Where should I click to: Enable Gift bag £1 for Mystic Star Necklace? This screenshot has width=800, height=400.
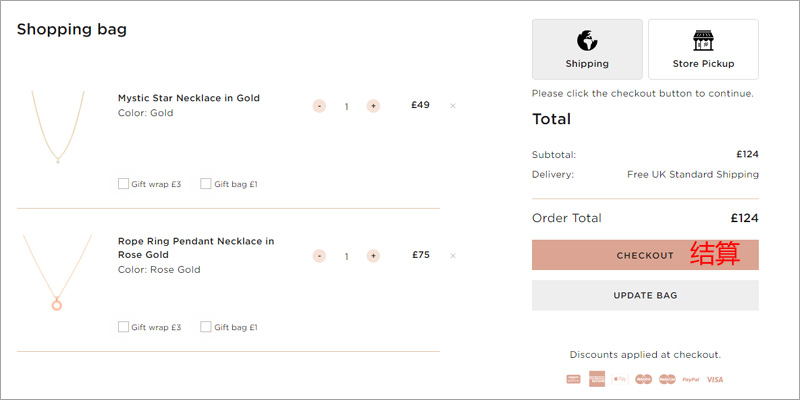pos(206,184)
